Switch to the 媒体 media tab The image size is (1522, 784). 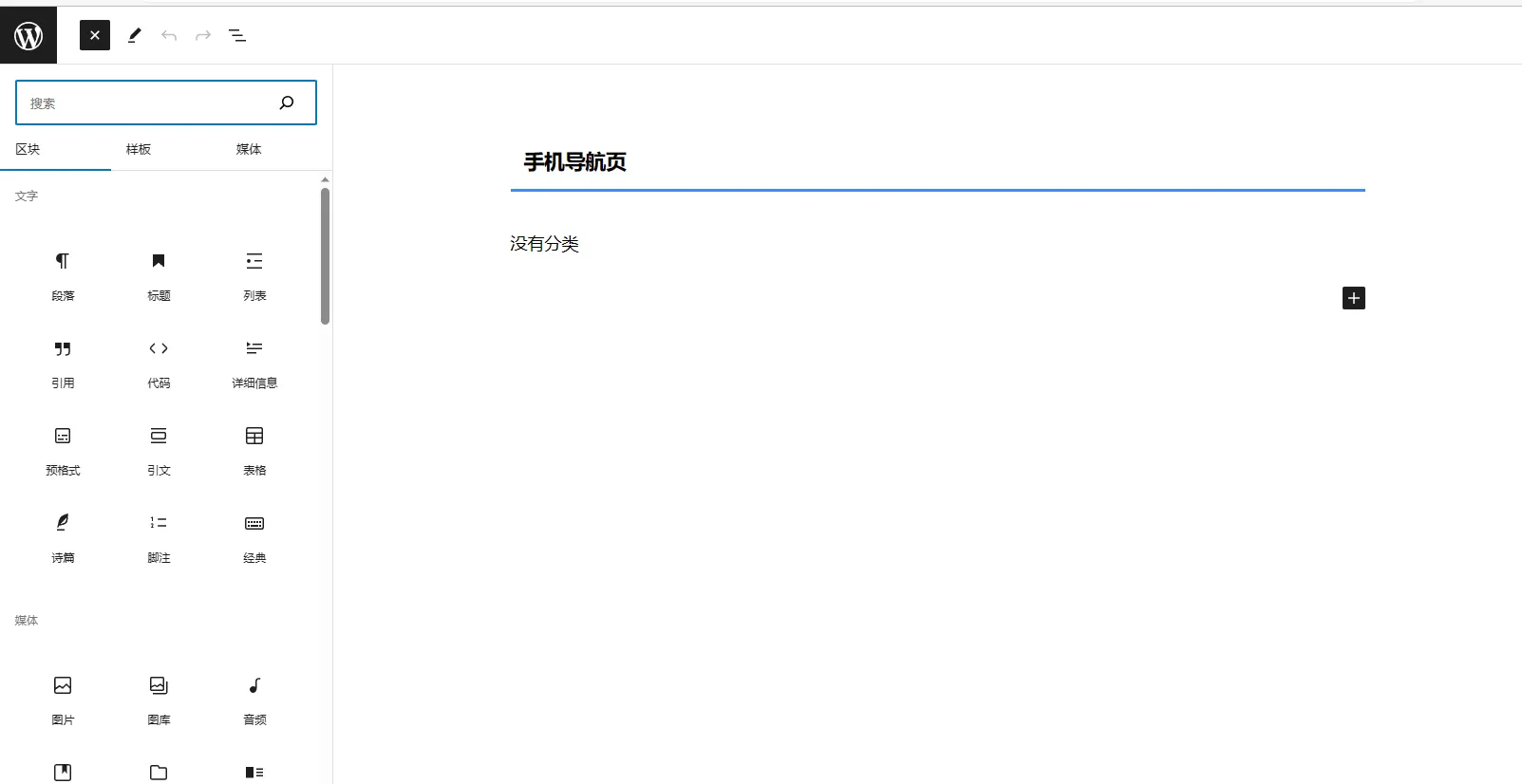pyautogui.click(x=249, y=149)
